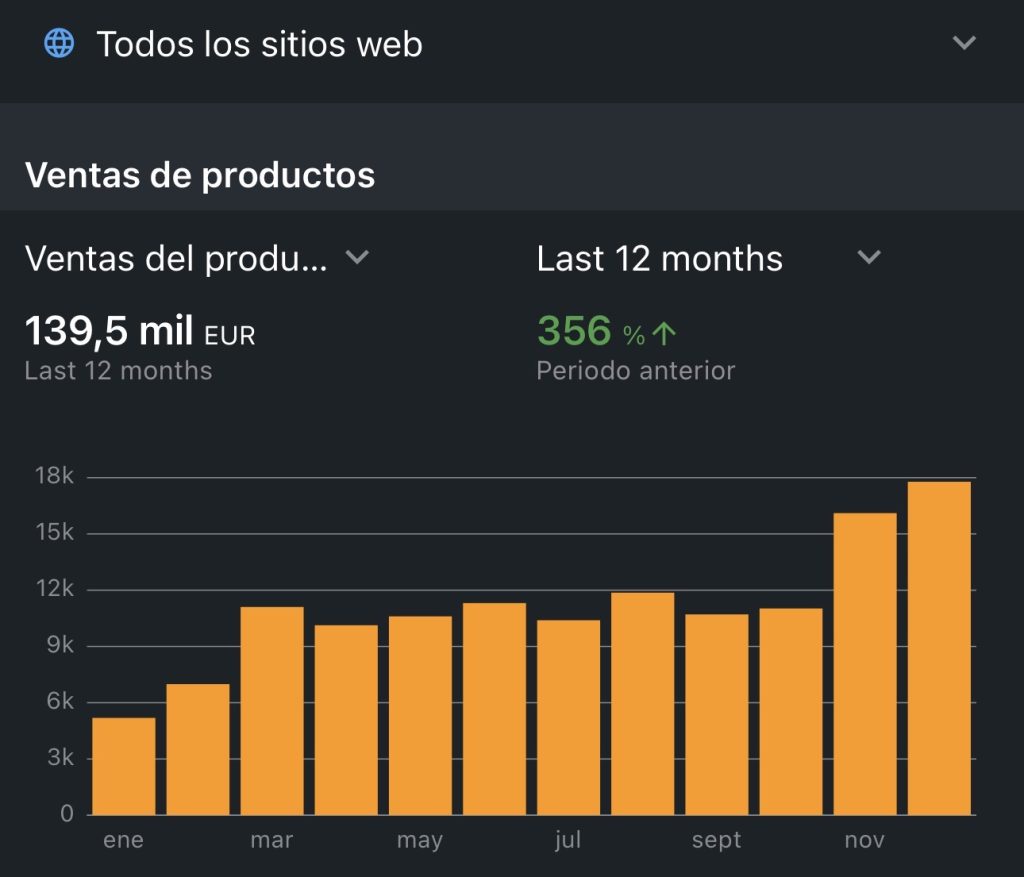The width and height of the screenshot is (1024, 877).
Task: Expand the Todos los sitios web chevron
Action: (964, 43)
